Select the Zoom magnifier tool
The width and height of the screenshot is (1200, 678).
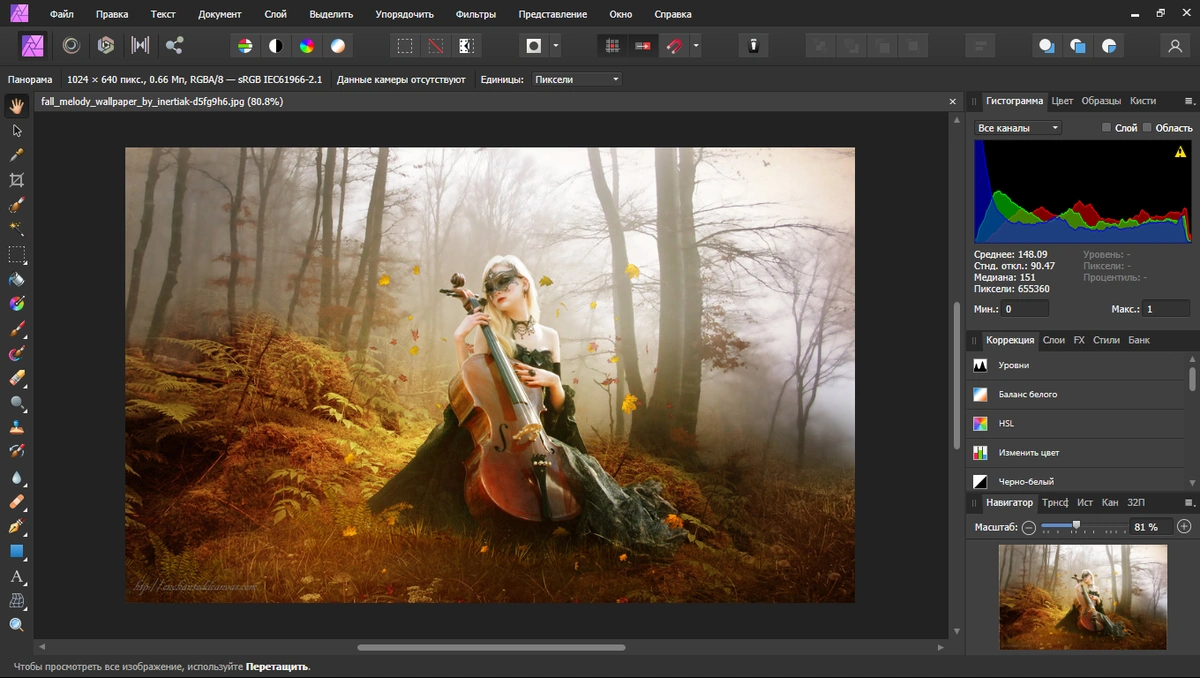[x=17, y=625]
